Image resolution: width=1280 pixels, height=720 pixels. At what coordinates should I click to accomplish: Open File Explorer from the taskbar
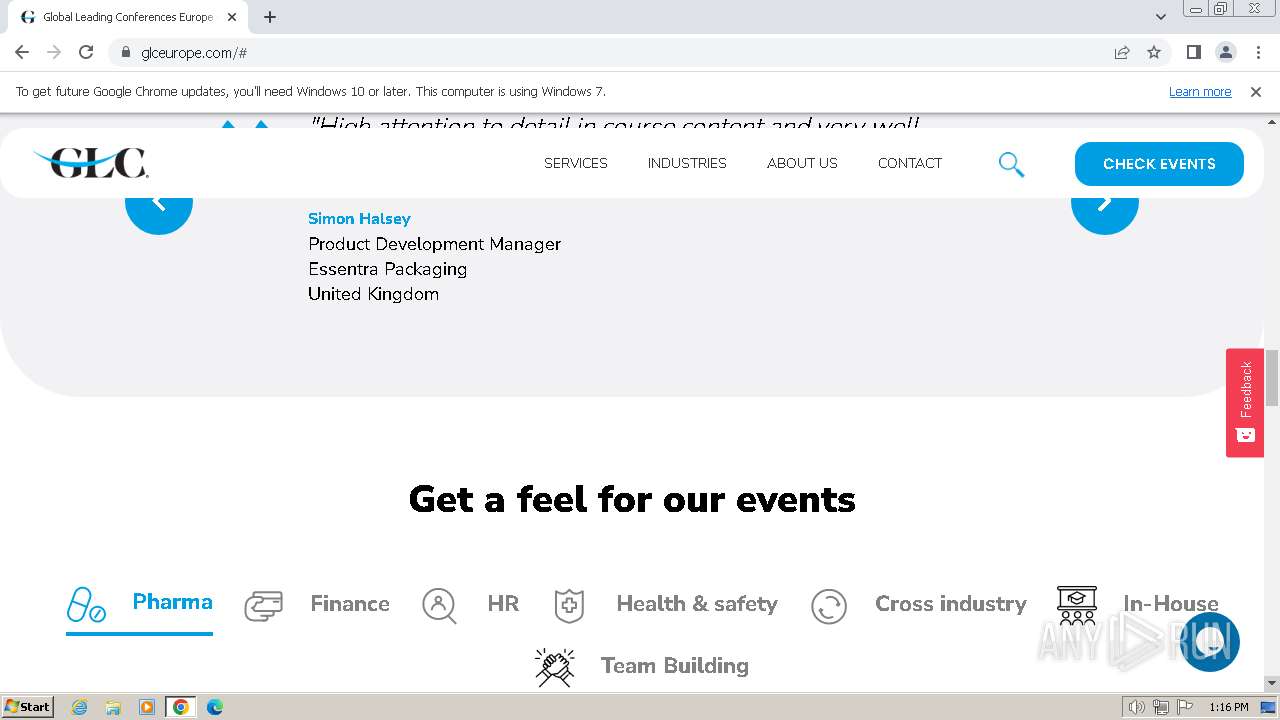[113, 707]
